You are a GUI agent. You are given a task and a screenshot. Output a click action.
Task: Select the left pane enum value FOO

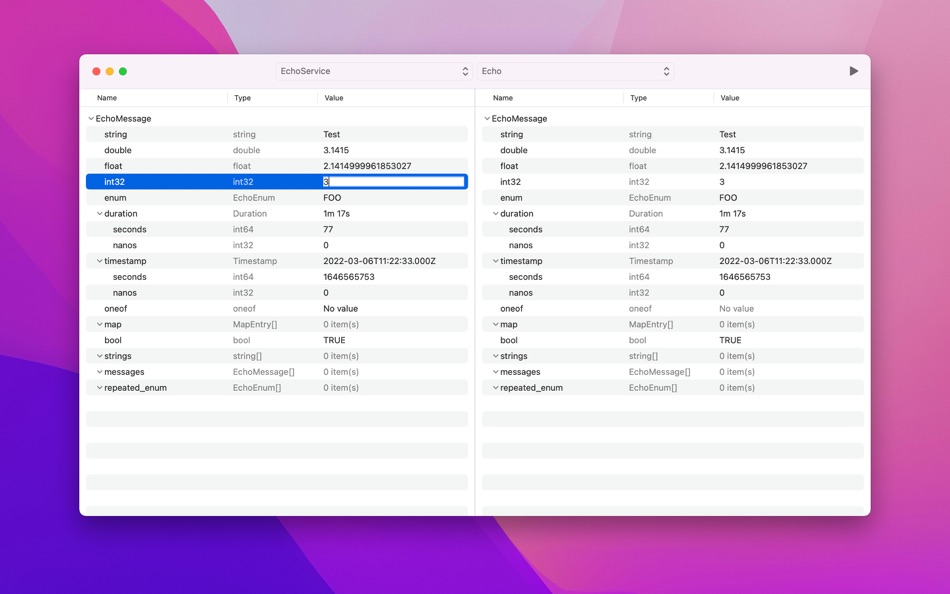tap(332, 198)
